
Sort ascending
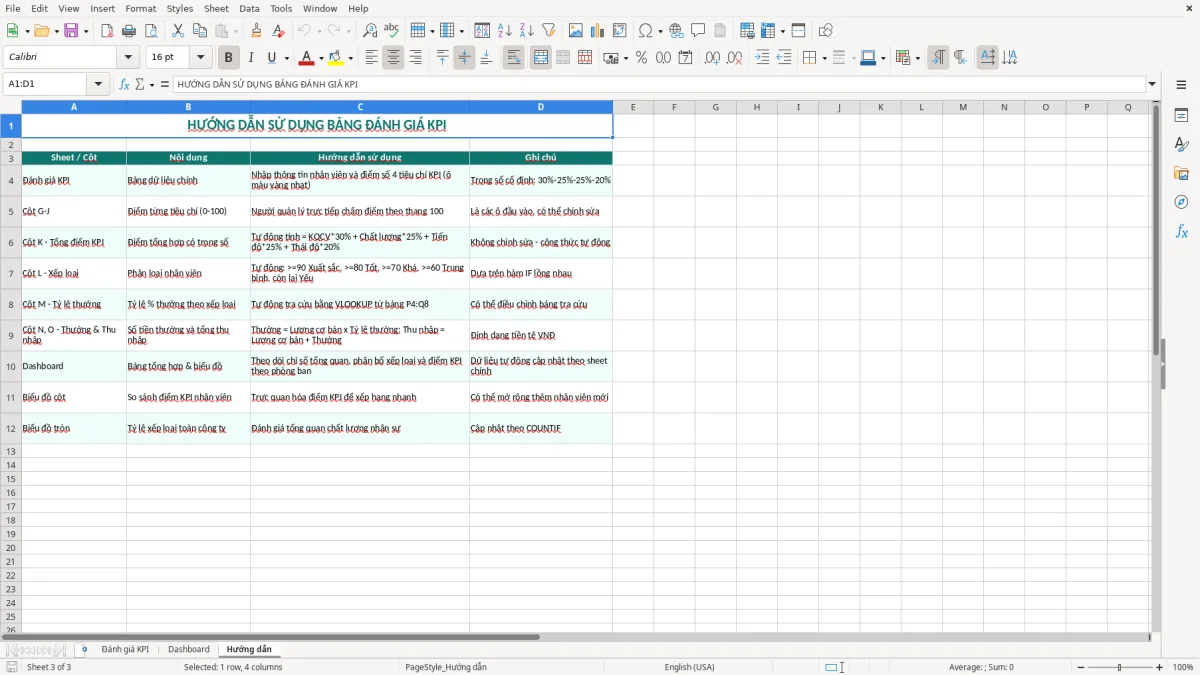(x=505, y=31)
